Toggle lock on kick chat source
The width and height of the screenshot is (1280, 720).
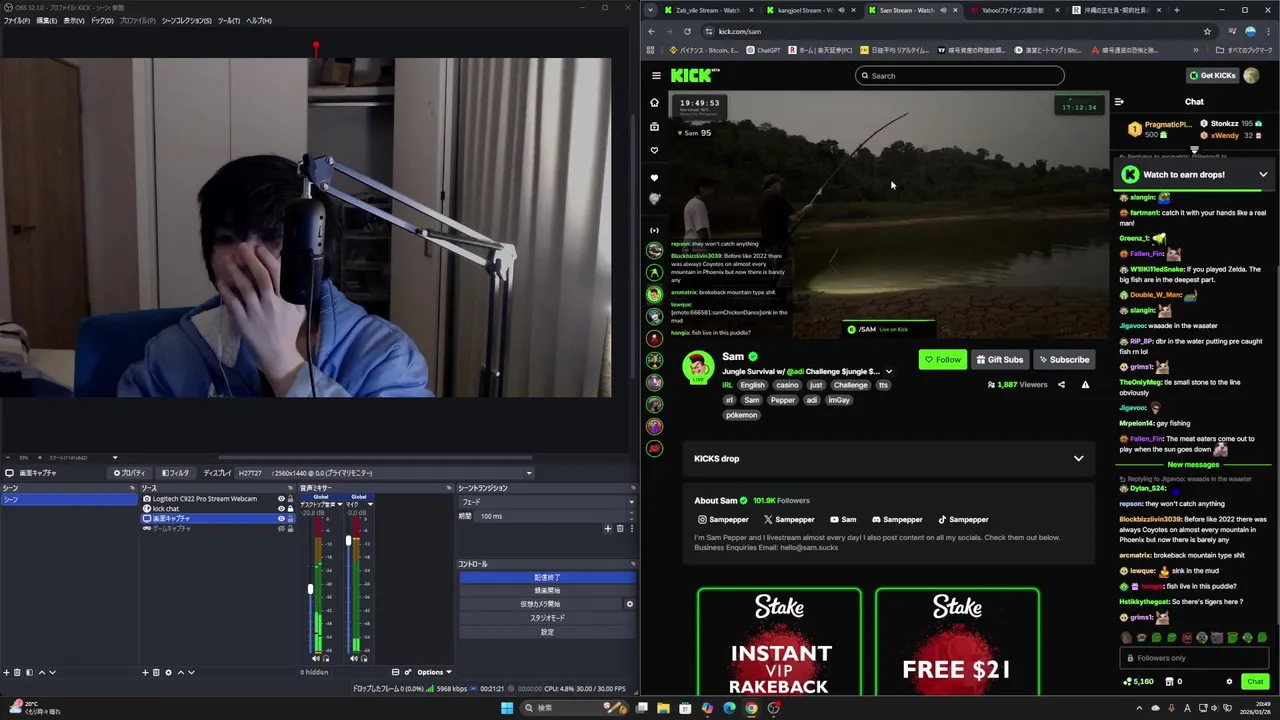point(290,508)
